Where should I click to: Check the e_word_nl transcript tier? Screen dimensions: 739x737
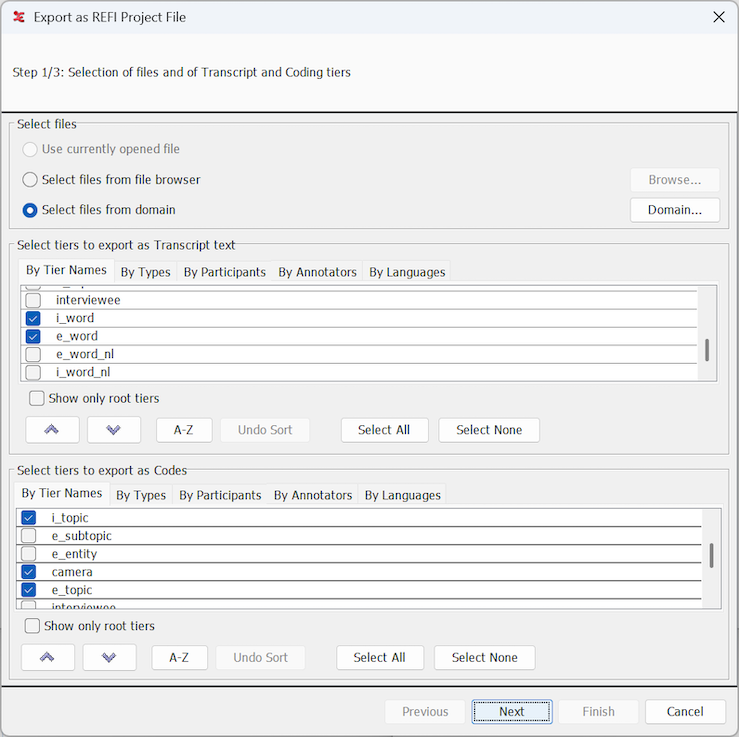(x=33, y=354)
